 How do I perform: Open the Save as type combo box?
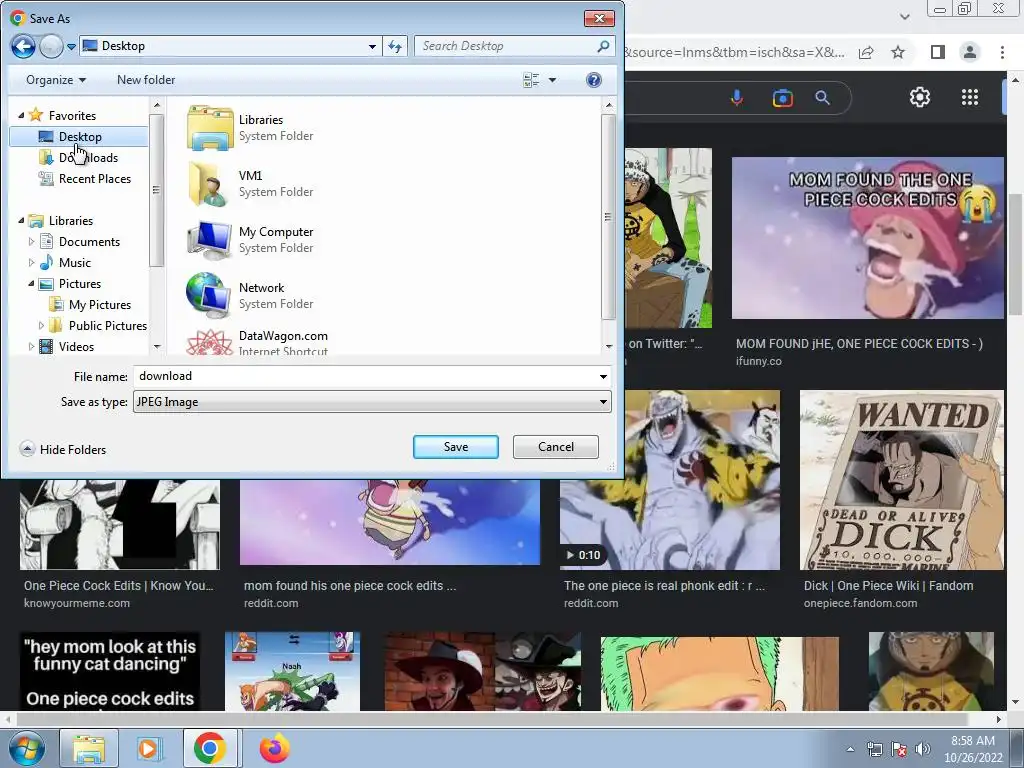pyautogui.click(x=372, y=402)
